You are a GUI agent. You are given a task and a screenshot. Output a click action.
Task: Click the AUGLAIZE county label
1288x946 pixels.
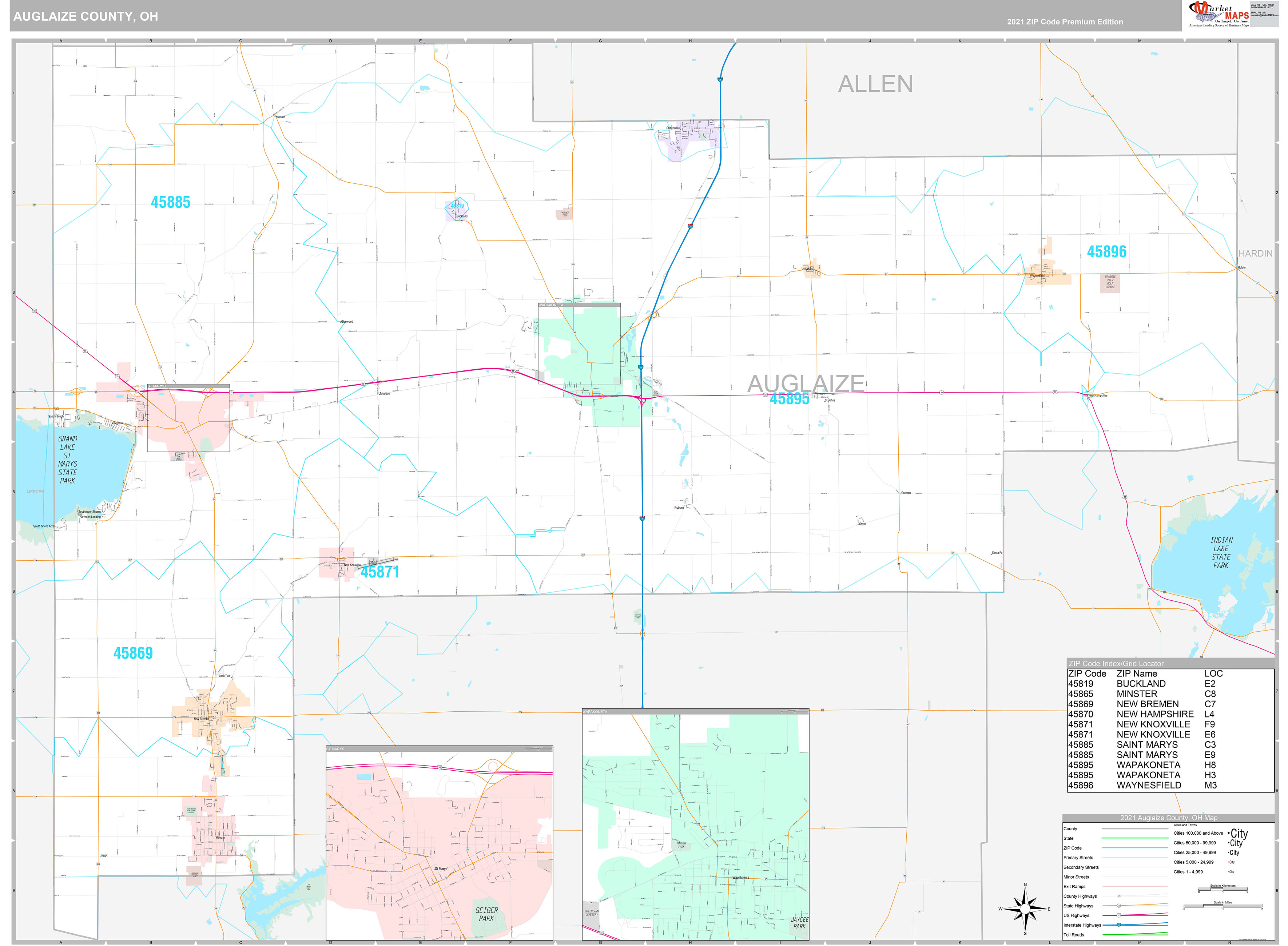(x=806, y=383)
